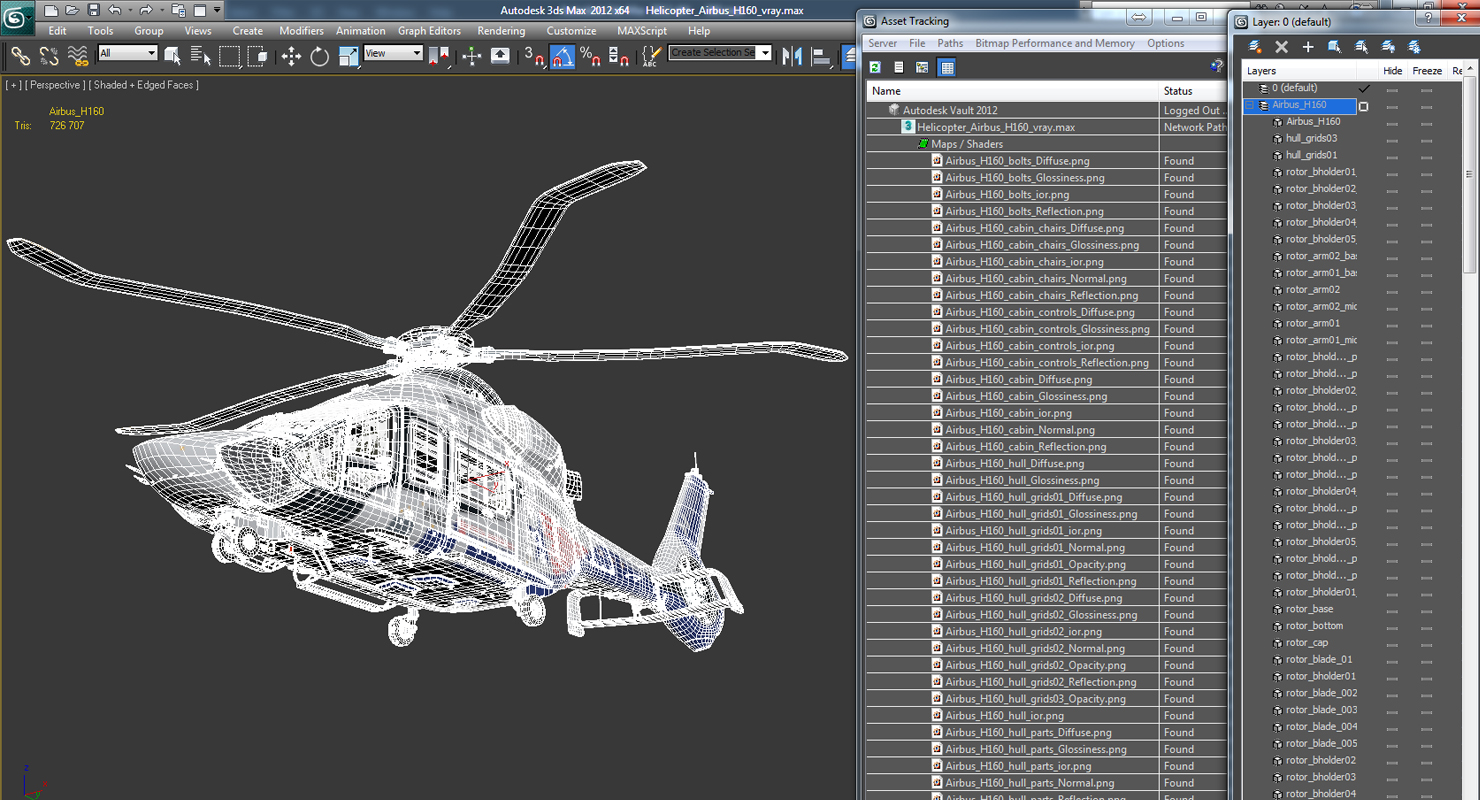Click the Save File floppy disk icon
Image resolution: width=1480 pixels, height=800 pixels.
click(x=93, y=10)
